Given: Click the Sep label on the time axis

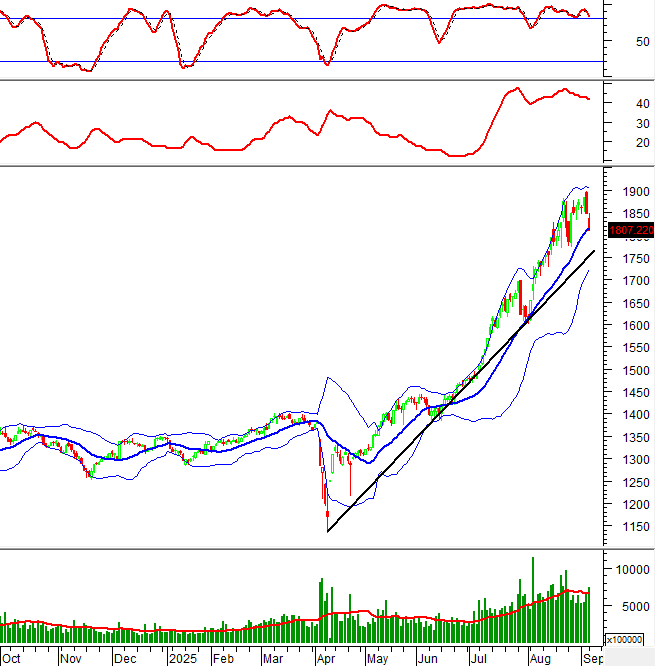Looking at the screenshot, I should click(591, 659).
